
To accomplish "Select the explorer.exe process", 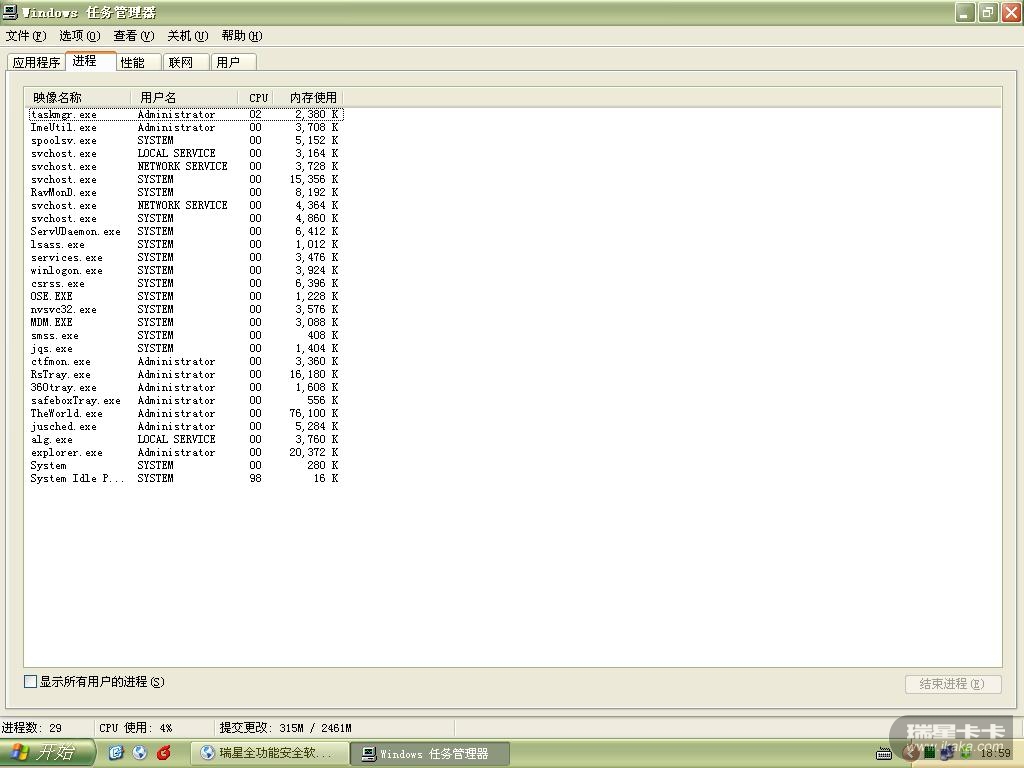I will [186, 452].
